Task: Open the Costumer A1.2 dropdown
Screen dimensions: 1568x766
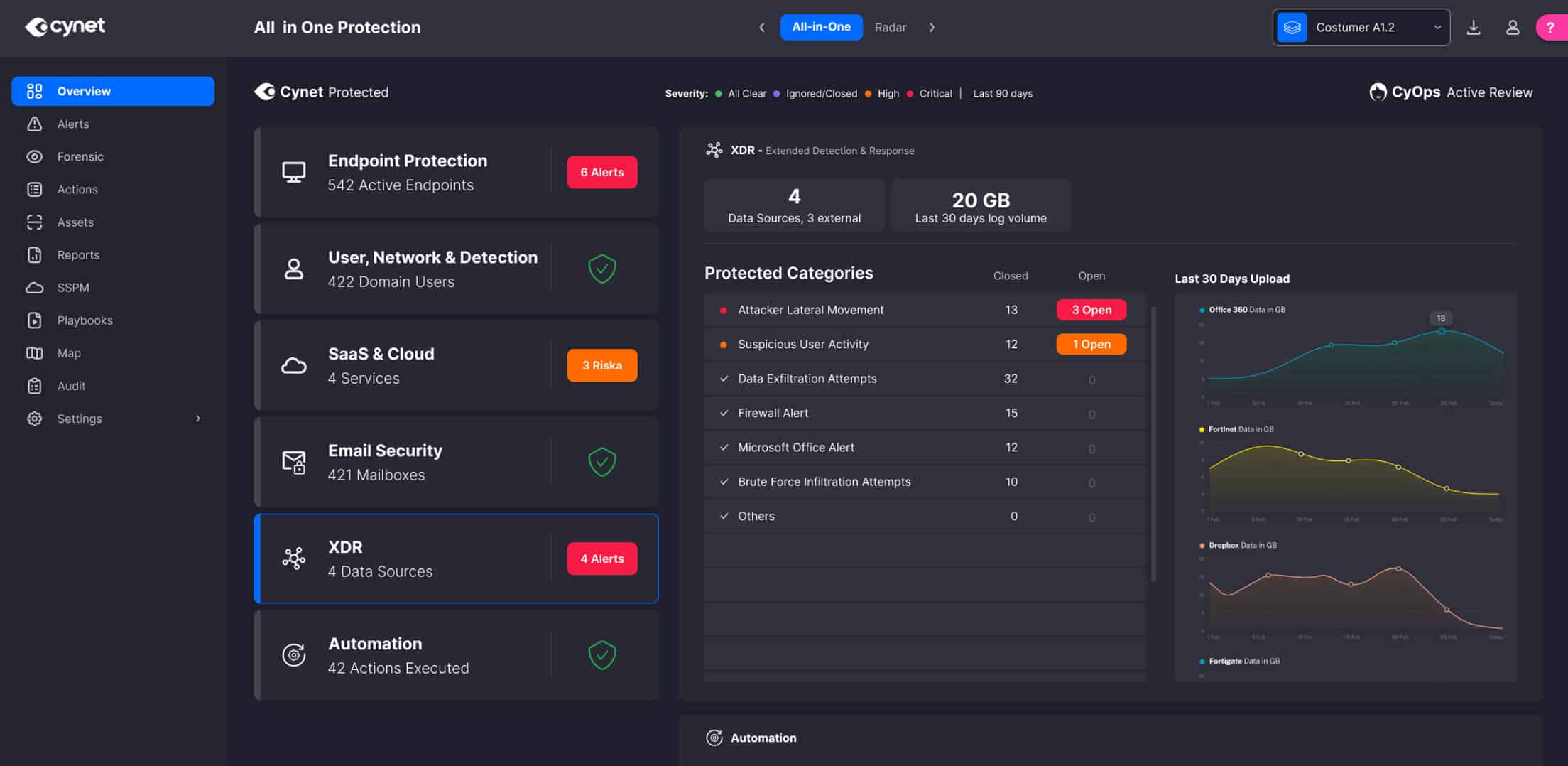Action: [x=1361, y=28]
